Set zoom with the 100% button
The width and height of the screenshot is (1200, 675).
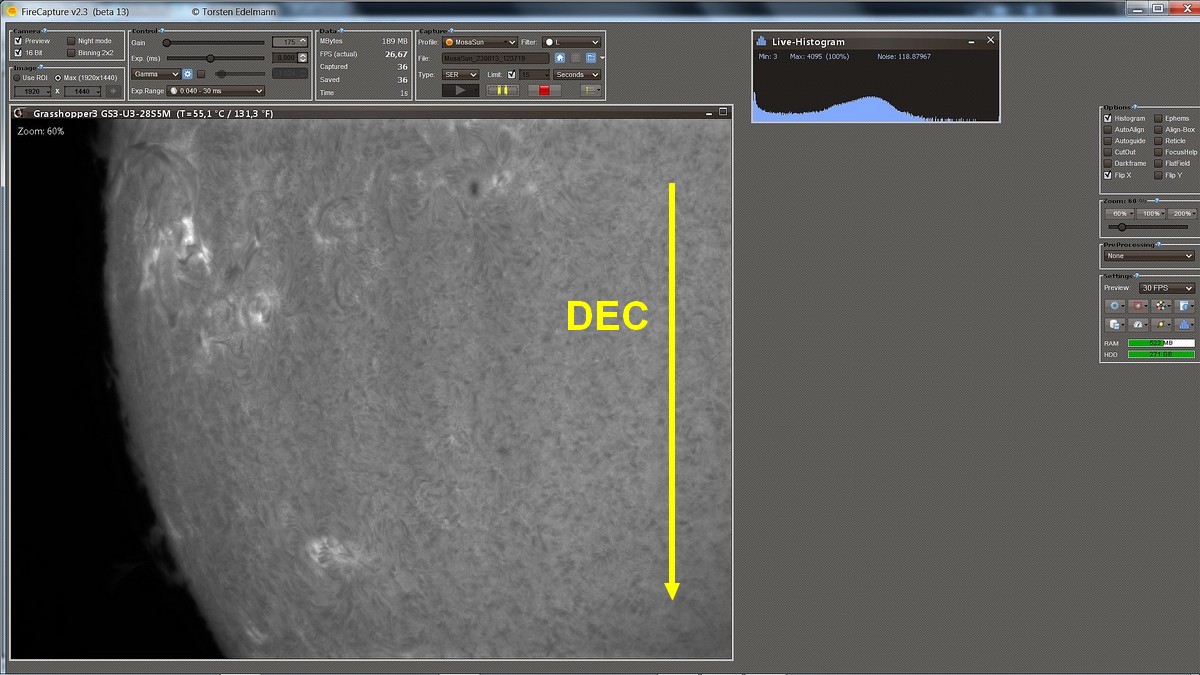[1151, 214]
